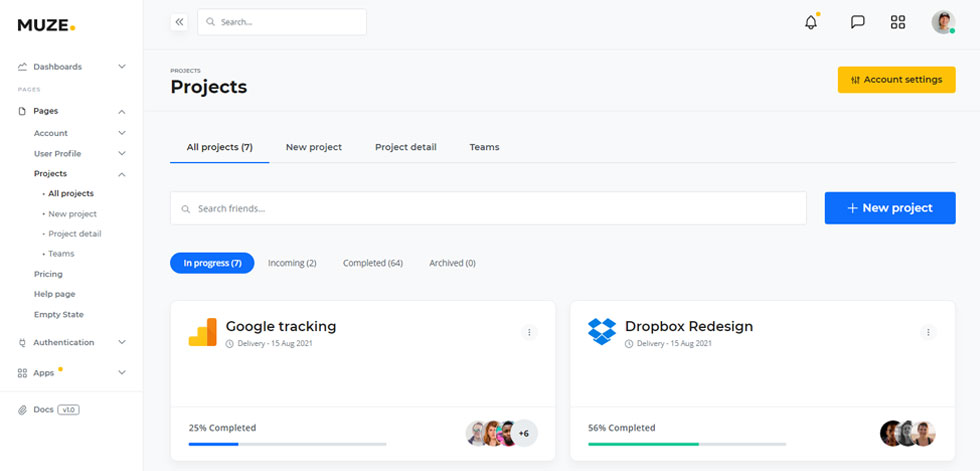Expand the Authentication menu chevron

[122, 342]
